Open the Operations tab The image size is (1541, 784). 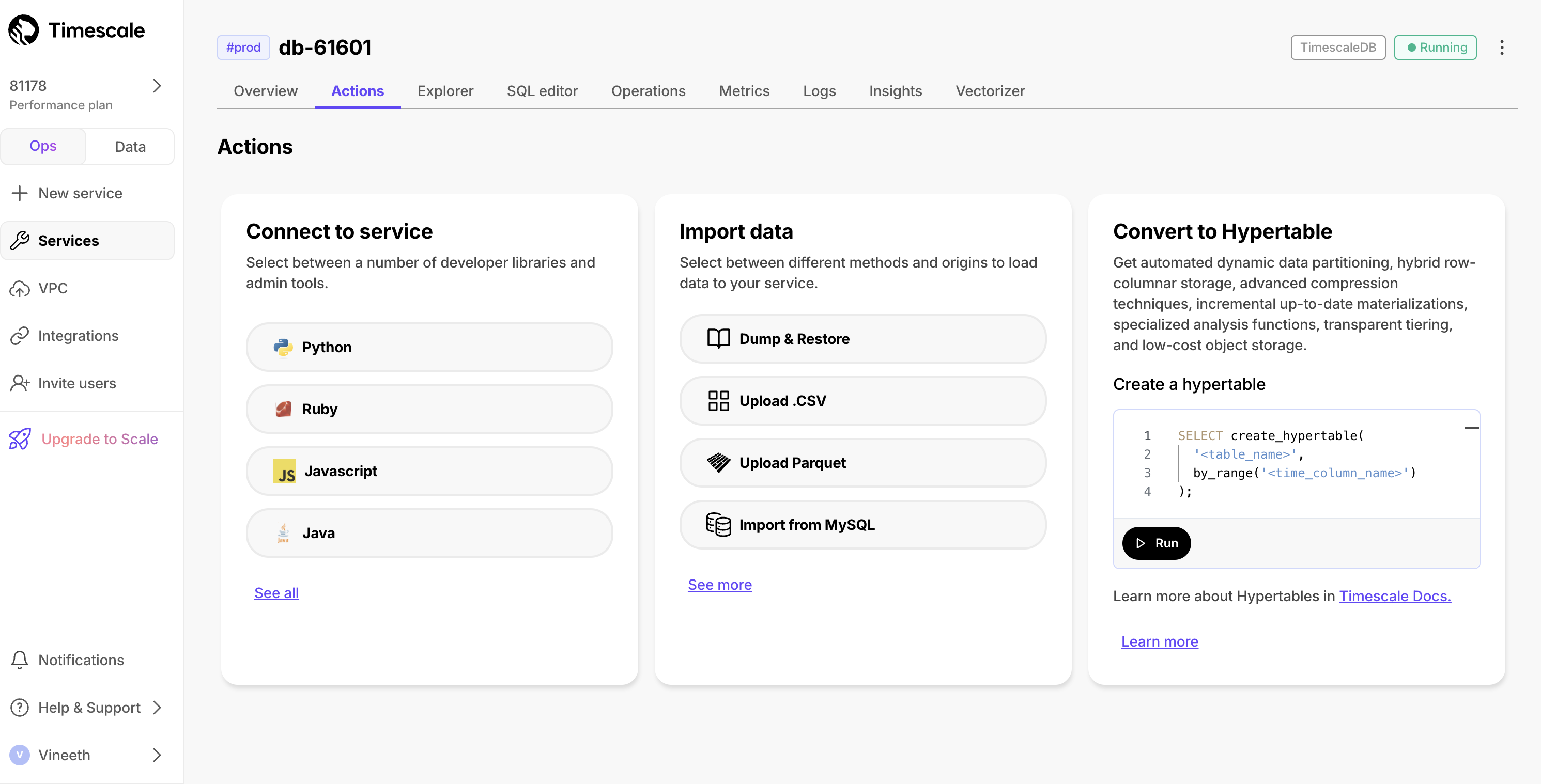point(648,91)
